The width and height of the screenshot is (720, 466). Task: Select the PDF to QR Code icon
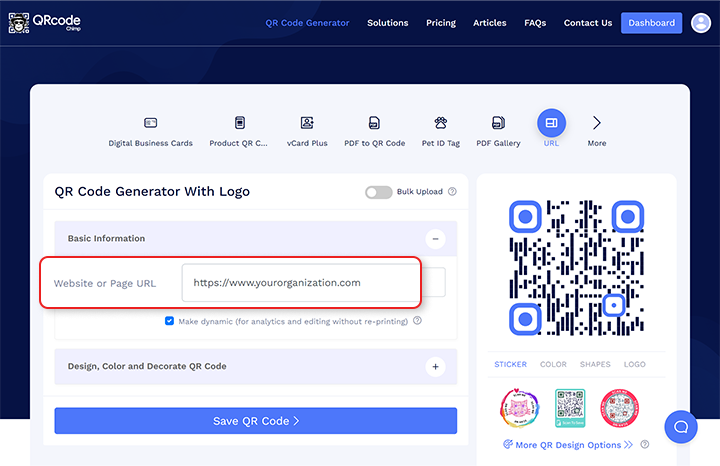[374, 123]
